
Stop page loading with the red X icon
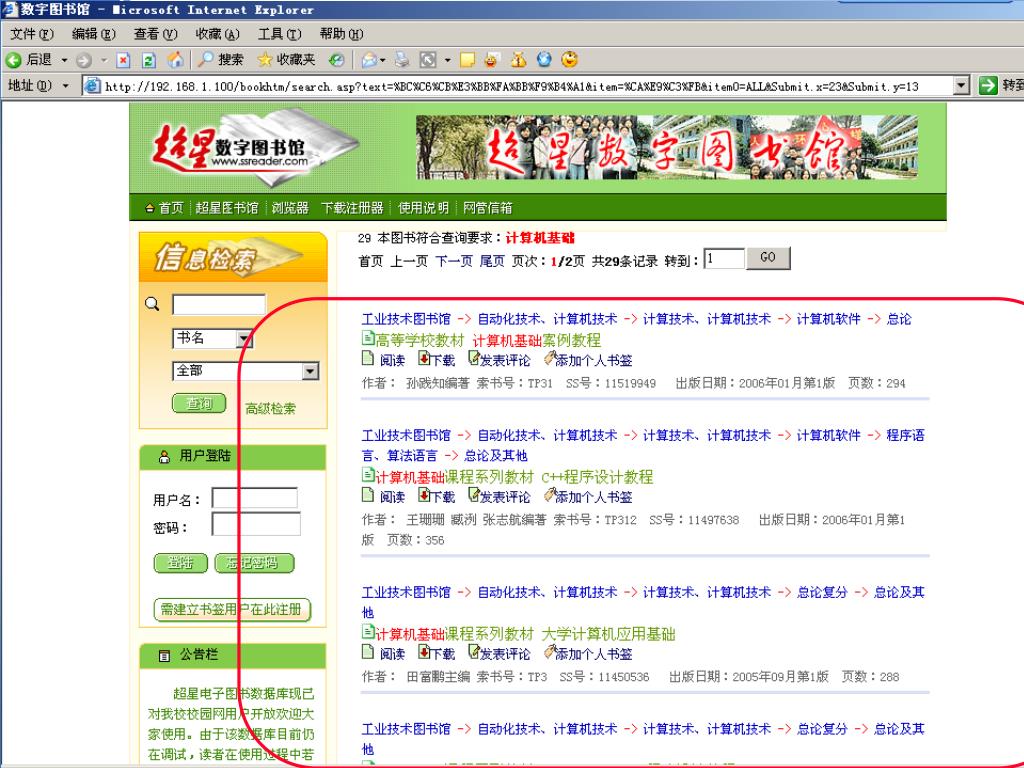pyautogui.click(x=123, y=61)
